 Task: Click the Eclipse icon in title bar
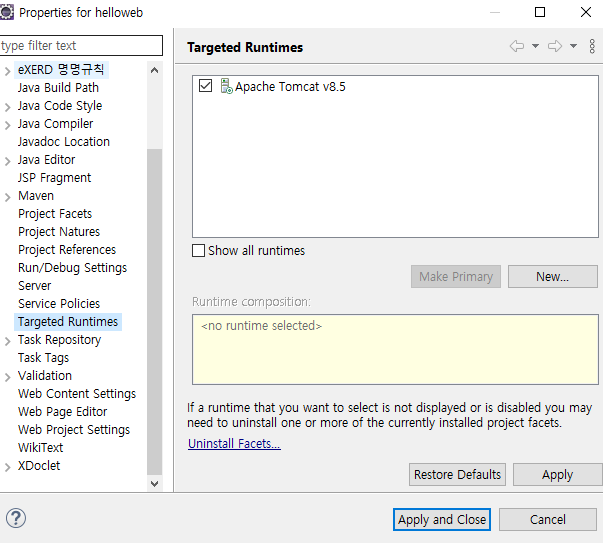[x=7, y=13]
